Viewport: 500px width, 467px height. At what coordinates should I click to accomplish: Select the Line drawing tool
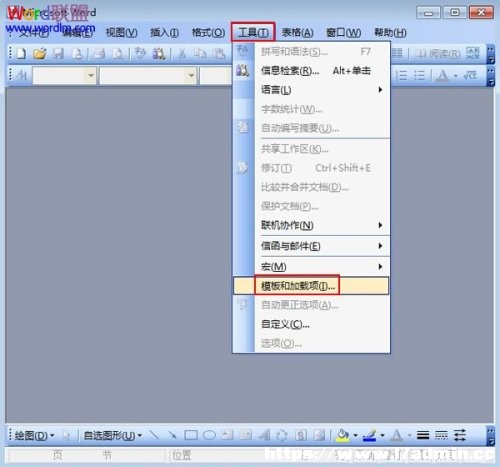point(154,435)
